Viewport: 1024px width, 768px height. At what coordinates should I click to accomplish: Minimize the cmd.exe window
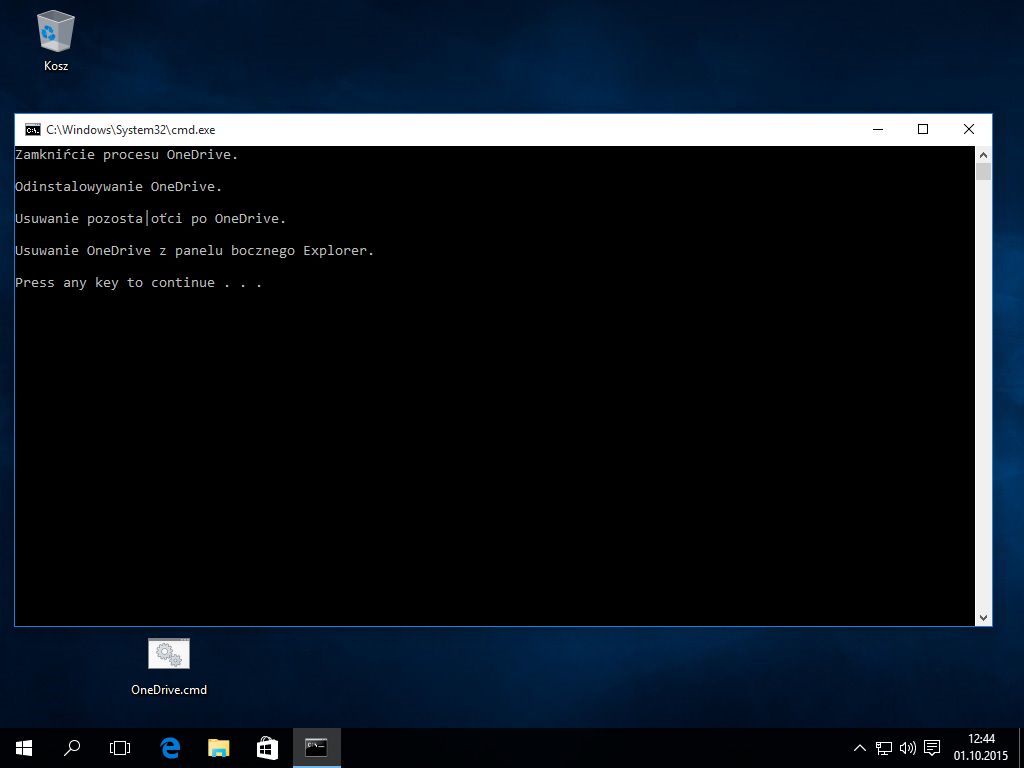tap(878, 129)
